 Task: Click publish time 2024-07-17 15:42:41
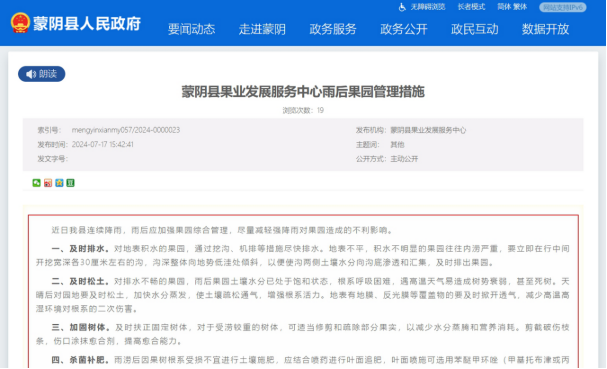(x=103, y=144)
